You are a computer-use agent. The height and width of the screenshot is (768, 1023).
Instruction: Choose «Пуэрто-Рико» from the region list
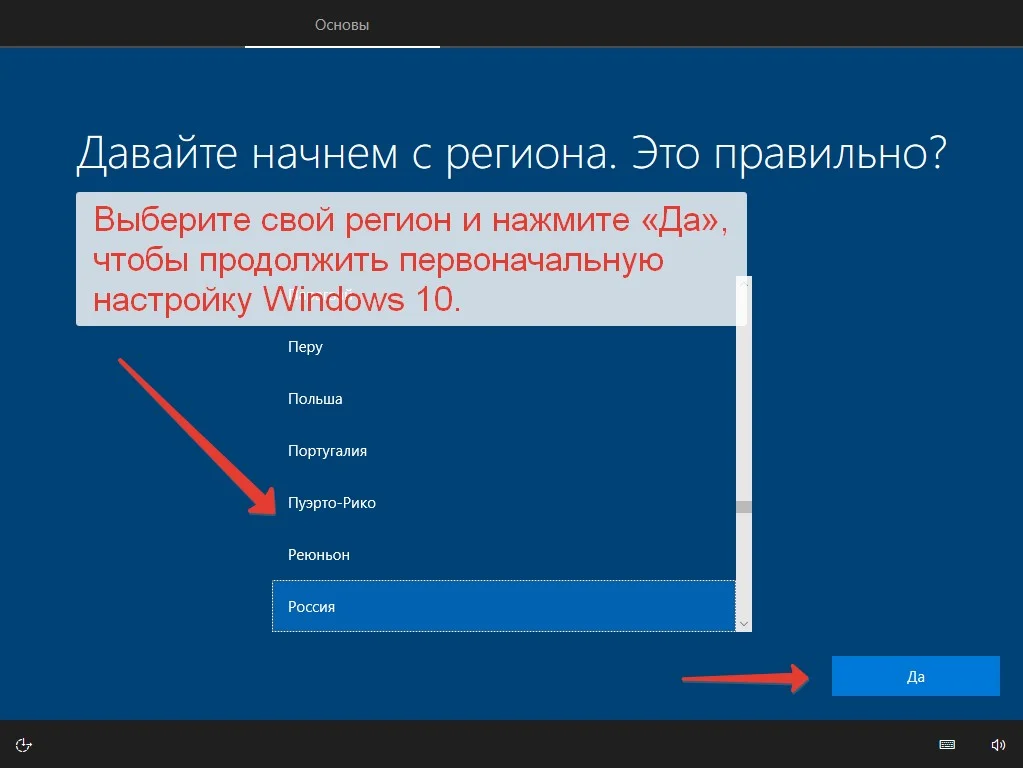coord(504,502)
